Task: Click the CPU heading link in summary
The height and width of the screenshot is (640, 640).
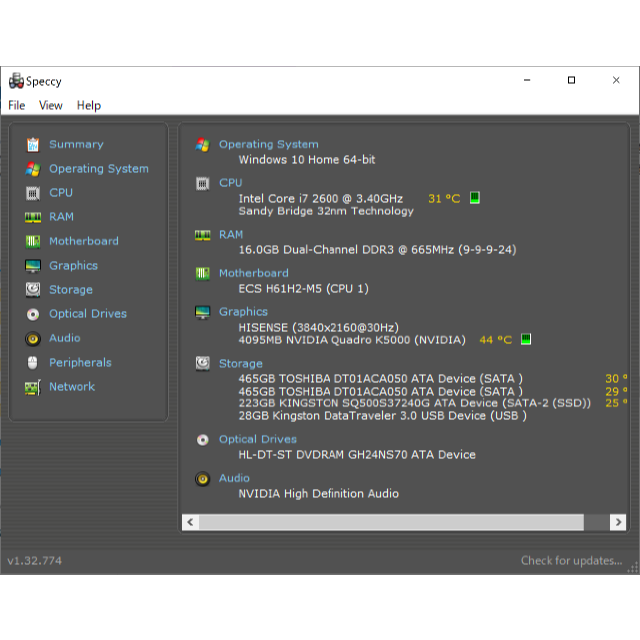Action: click(231, 183)
